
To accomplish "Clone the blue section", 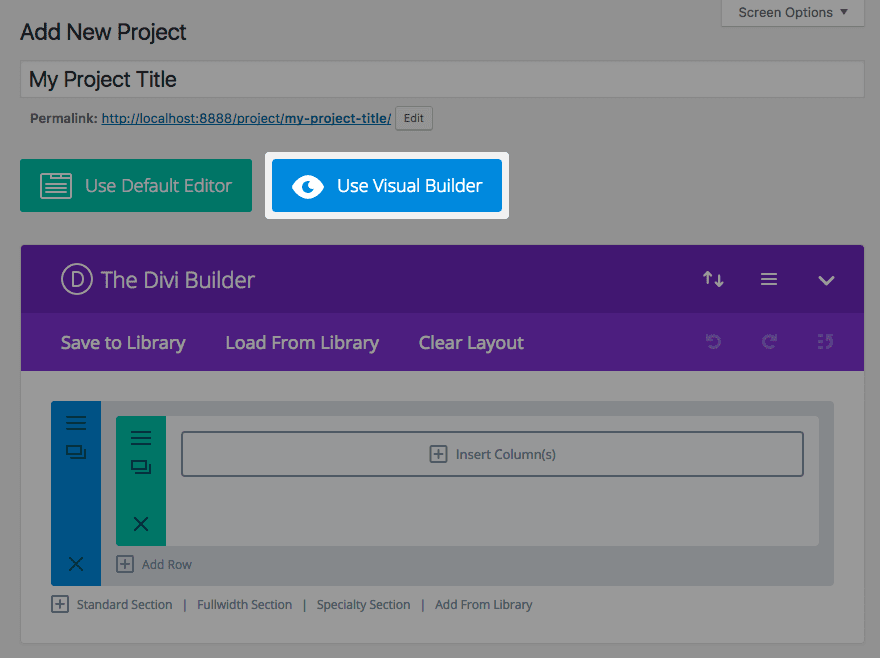I will 76,452.
